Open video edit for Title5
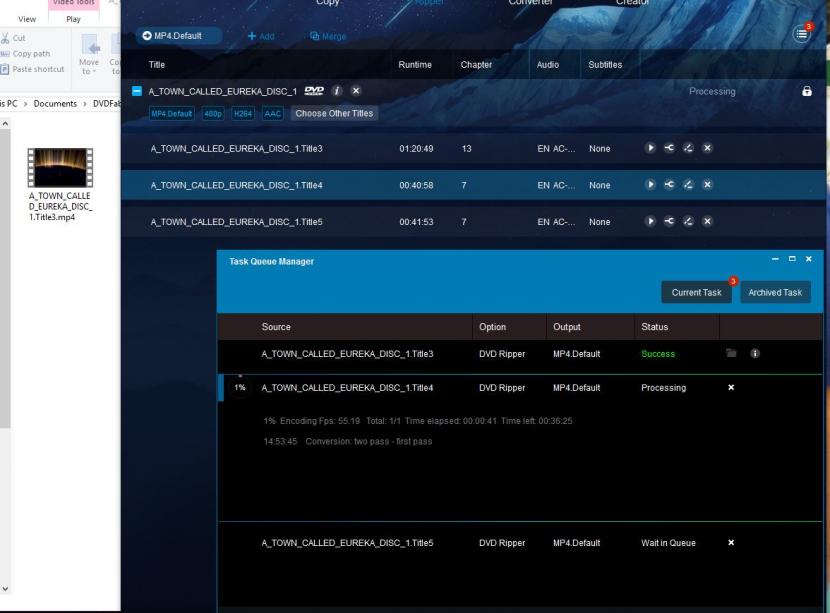The image size is (830, 613). click(688, 222)
